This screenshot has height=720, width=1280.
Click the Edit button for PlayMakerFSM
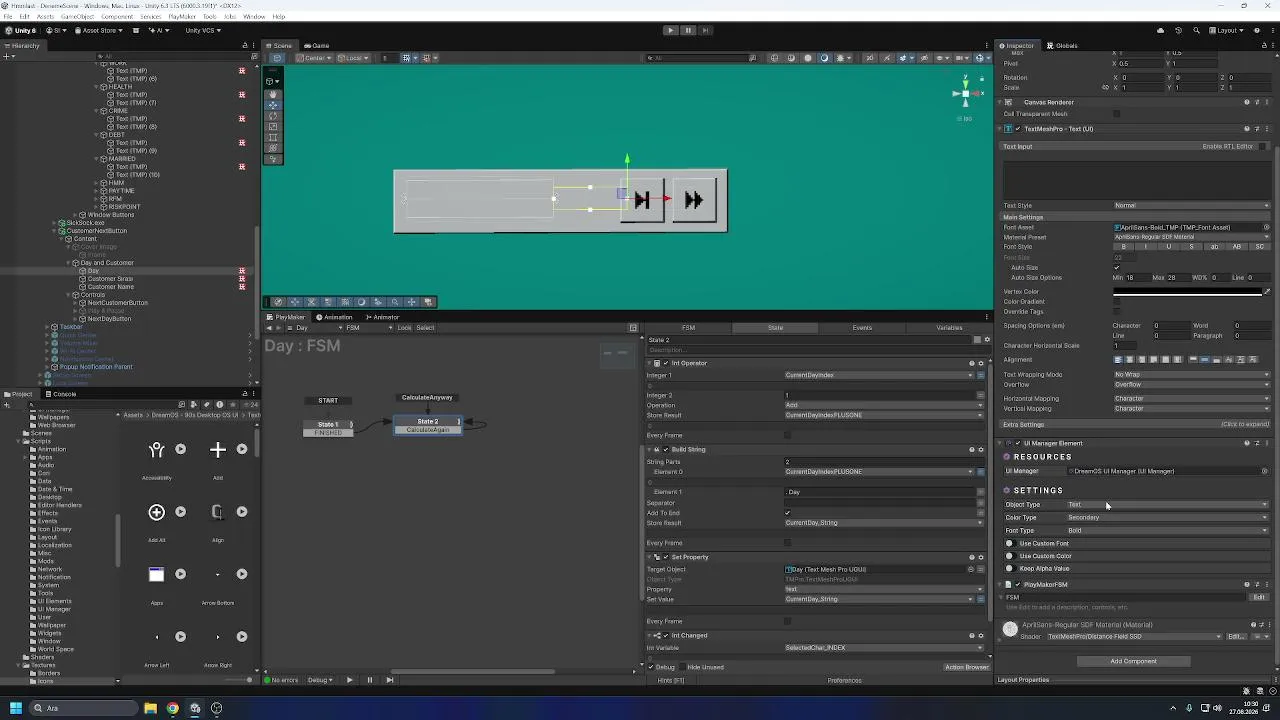pos(1259,597)
